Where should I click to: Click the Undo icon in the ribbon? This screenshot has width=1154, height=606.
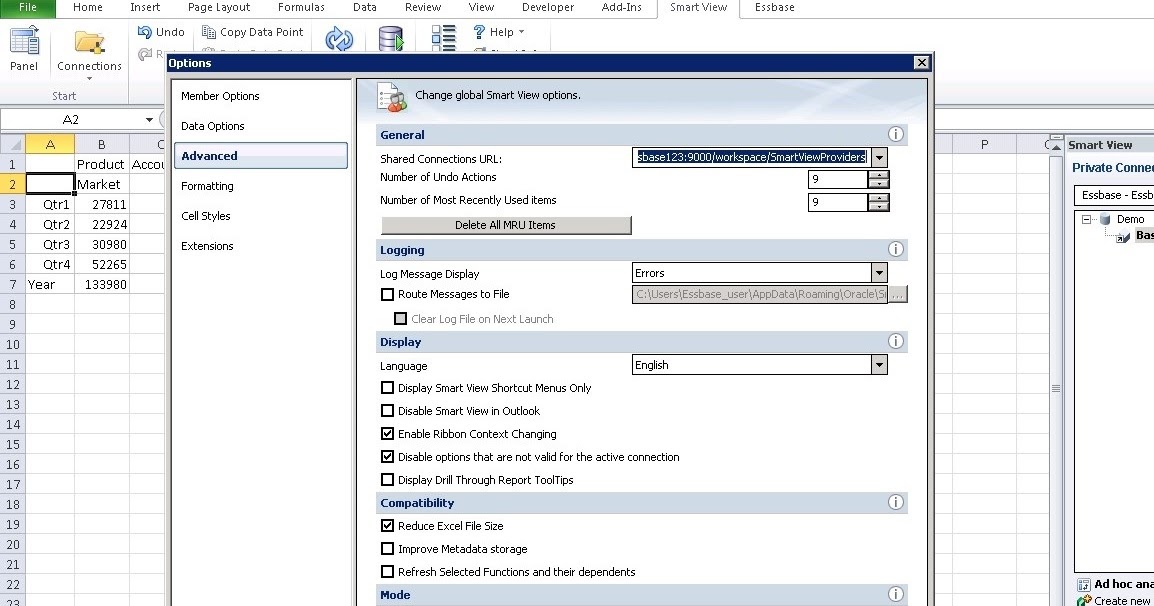pyautogui.click(x=143, y=32)
